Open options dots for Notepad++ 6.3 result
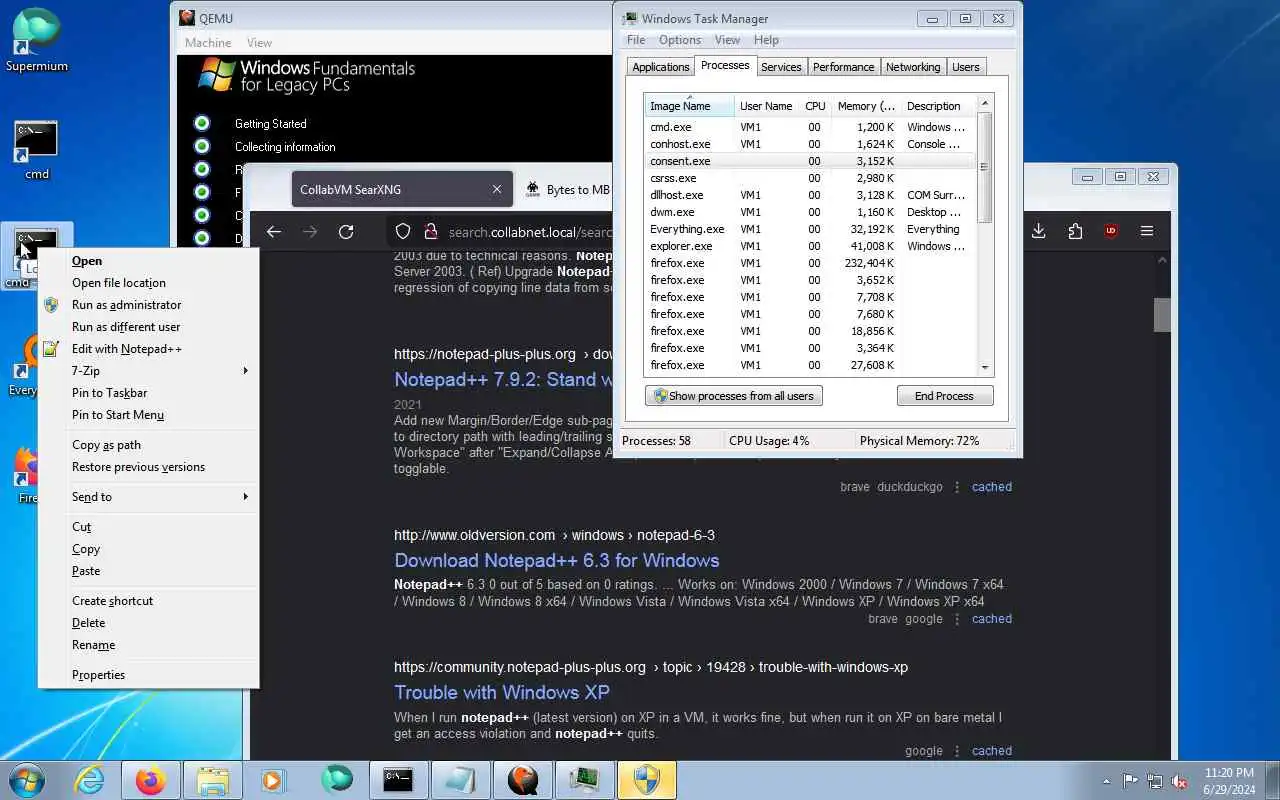This screenshot has height=800, width=1280. 957,619
